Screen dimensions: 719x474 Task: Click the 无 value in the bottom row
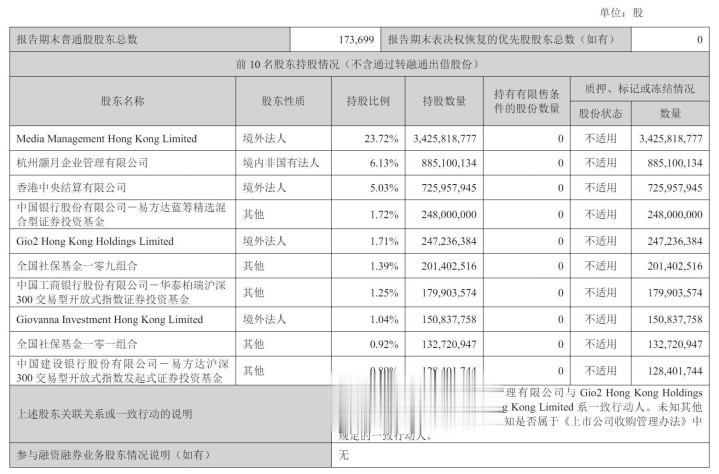point(343,455)
